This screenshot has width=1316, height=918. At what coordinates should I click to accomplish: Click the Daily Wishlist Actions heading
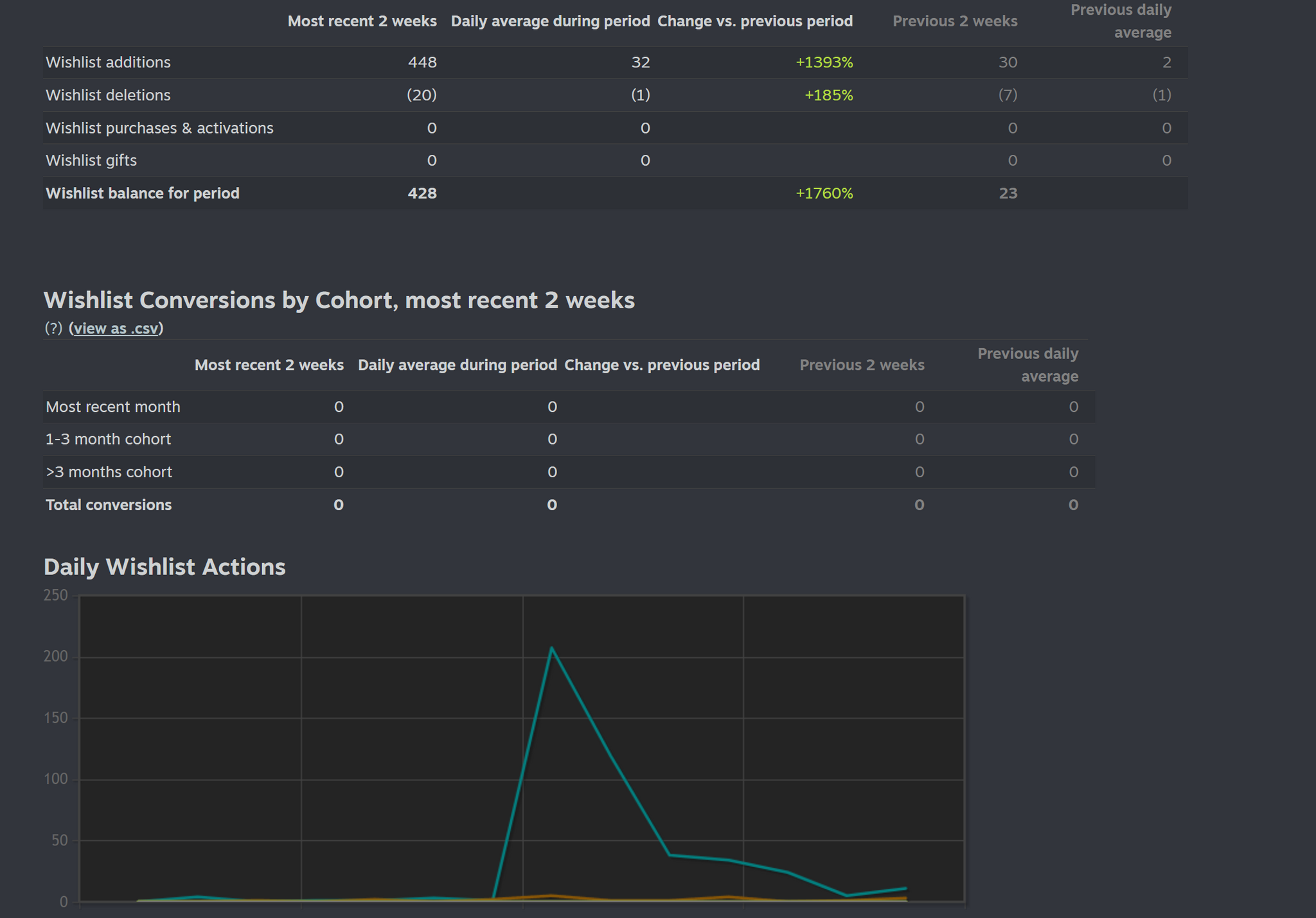coord(164,567)
